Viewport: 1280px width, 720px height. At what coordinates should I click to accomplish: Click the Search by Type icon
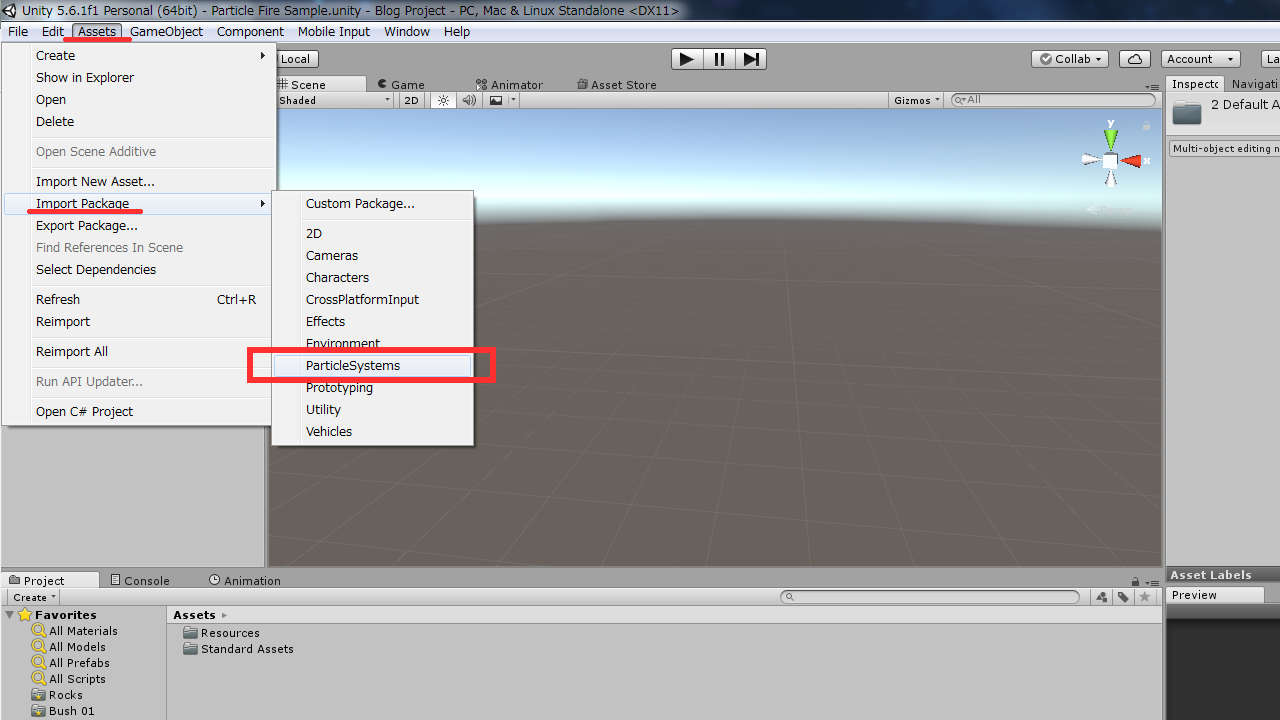pos(1101,597)
